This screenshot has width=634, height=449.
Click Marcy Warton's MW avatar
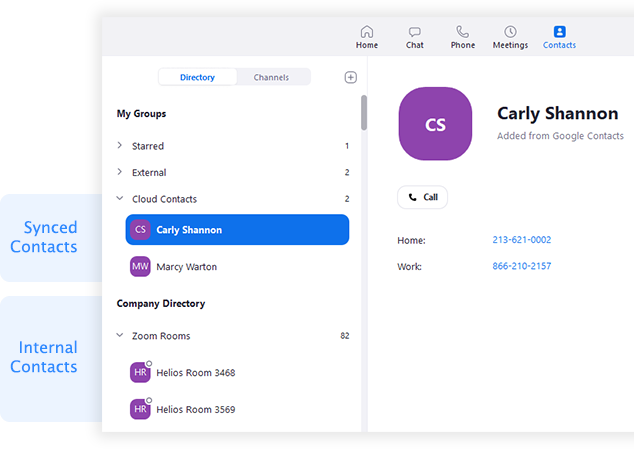(x=141, y=267)
